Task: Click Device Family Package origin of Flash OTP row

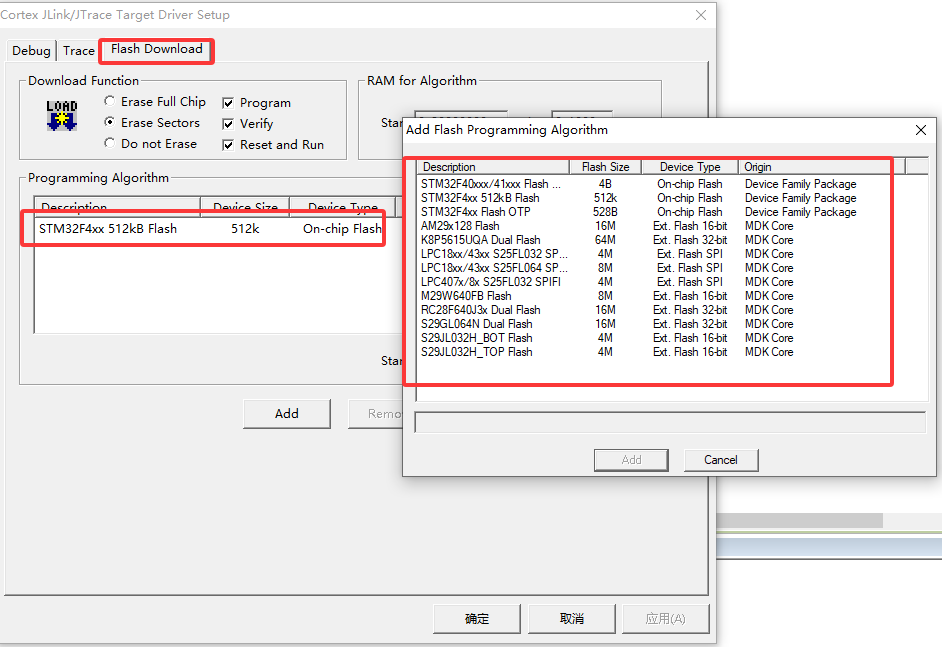Action: [x=801, y=211]
